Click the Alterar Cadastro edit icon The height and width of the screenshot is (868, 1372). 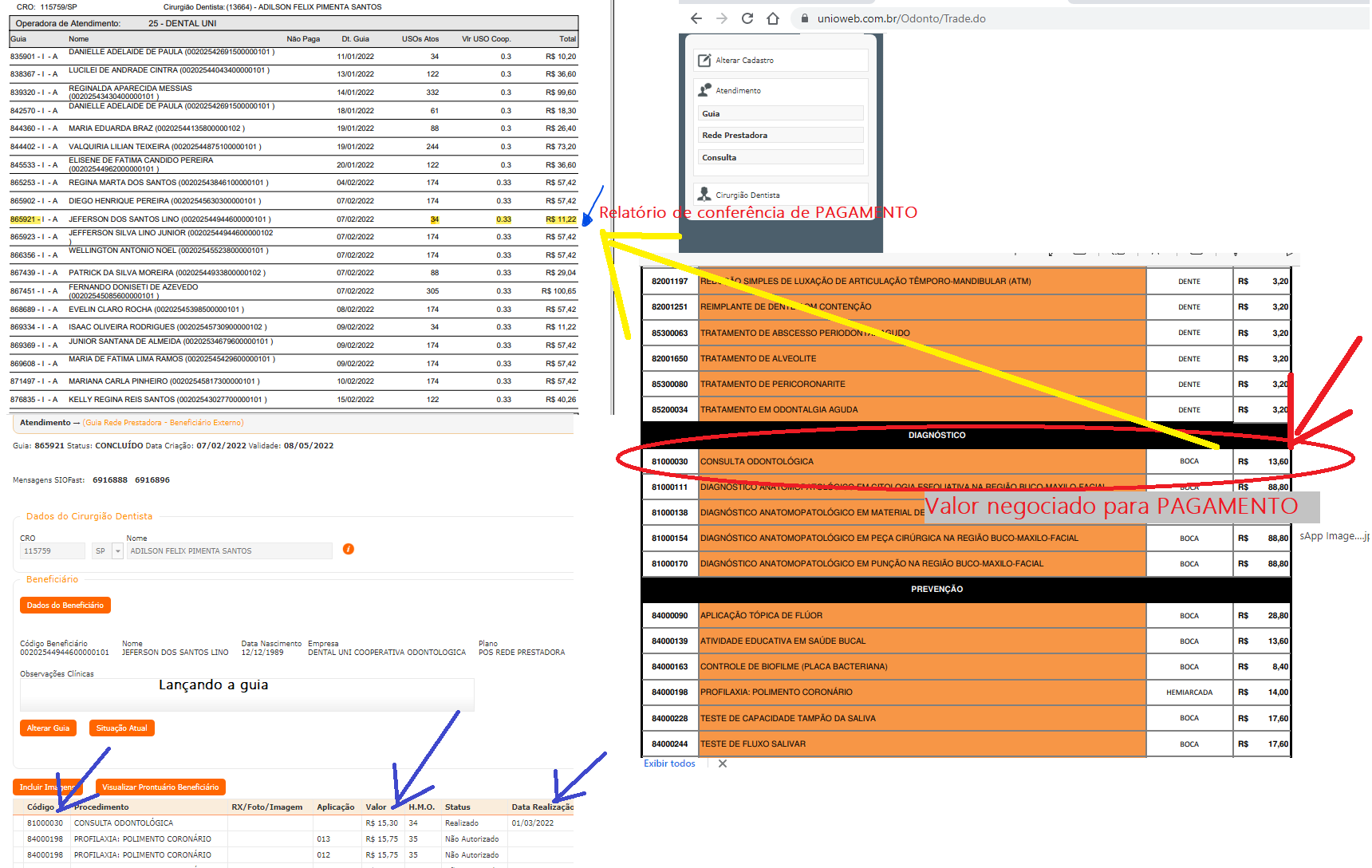704,61
